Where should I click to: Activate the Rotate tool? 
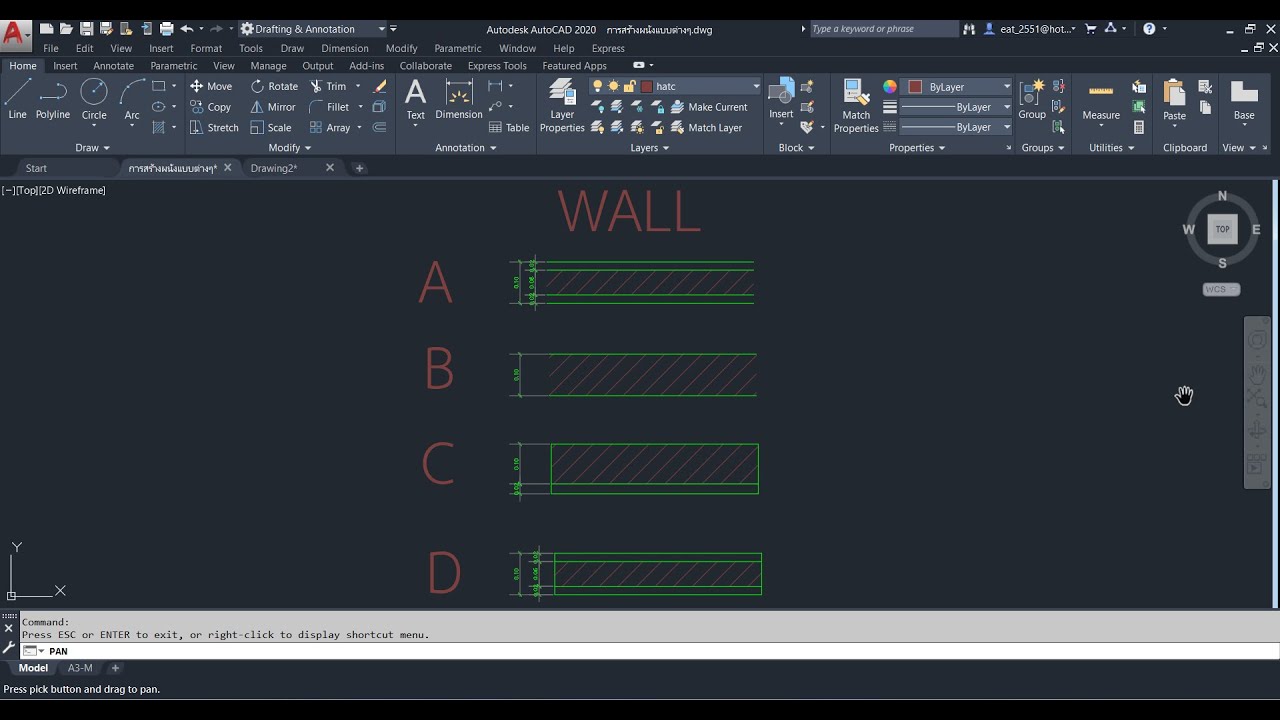[274, 86]
